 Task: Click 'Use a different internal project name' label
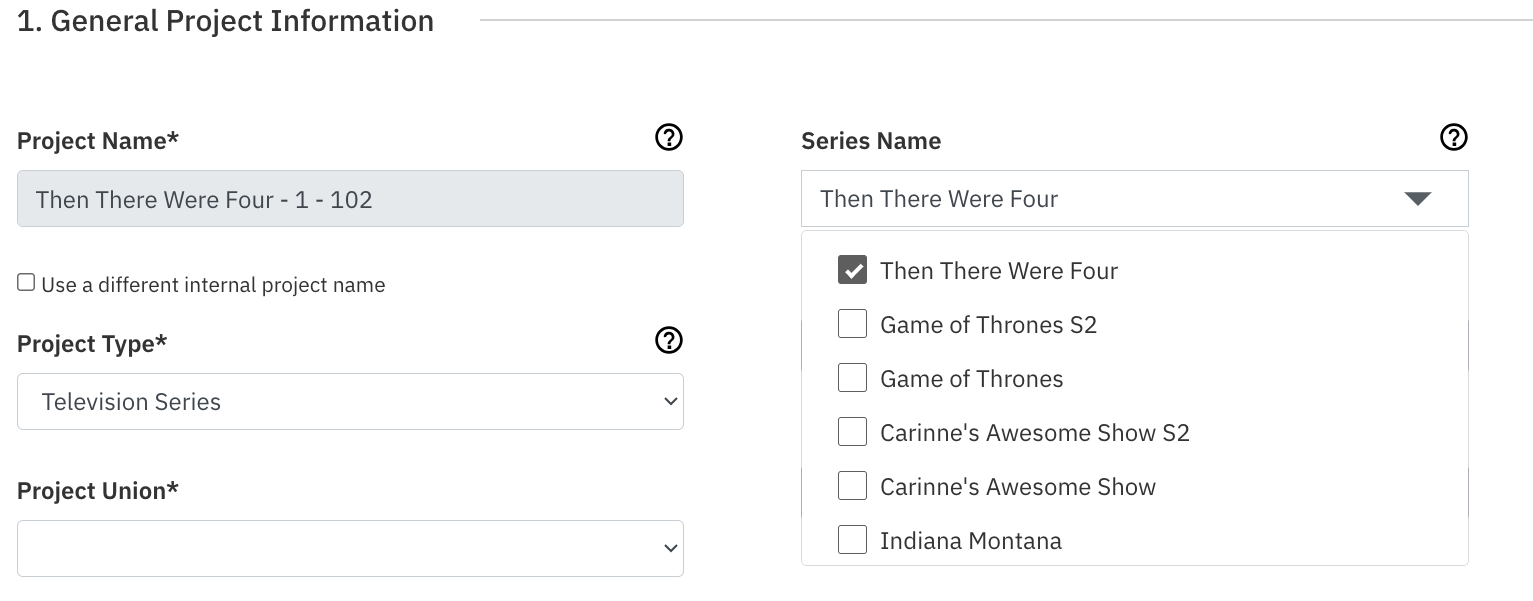(213, 285)
